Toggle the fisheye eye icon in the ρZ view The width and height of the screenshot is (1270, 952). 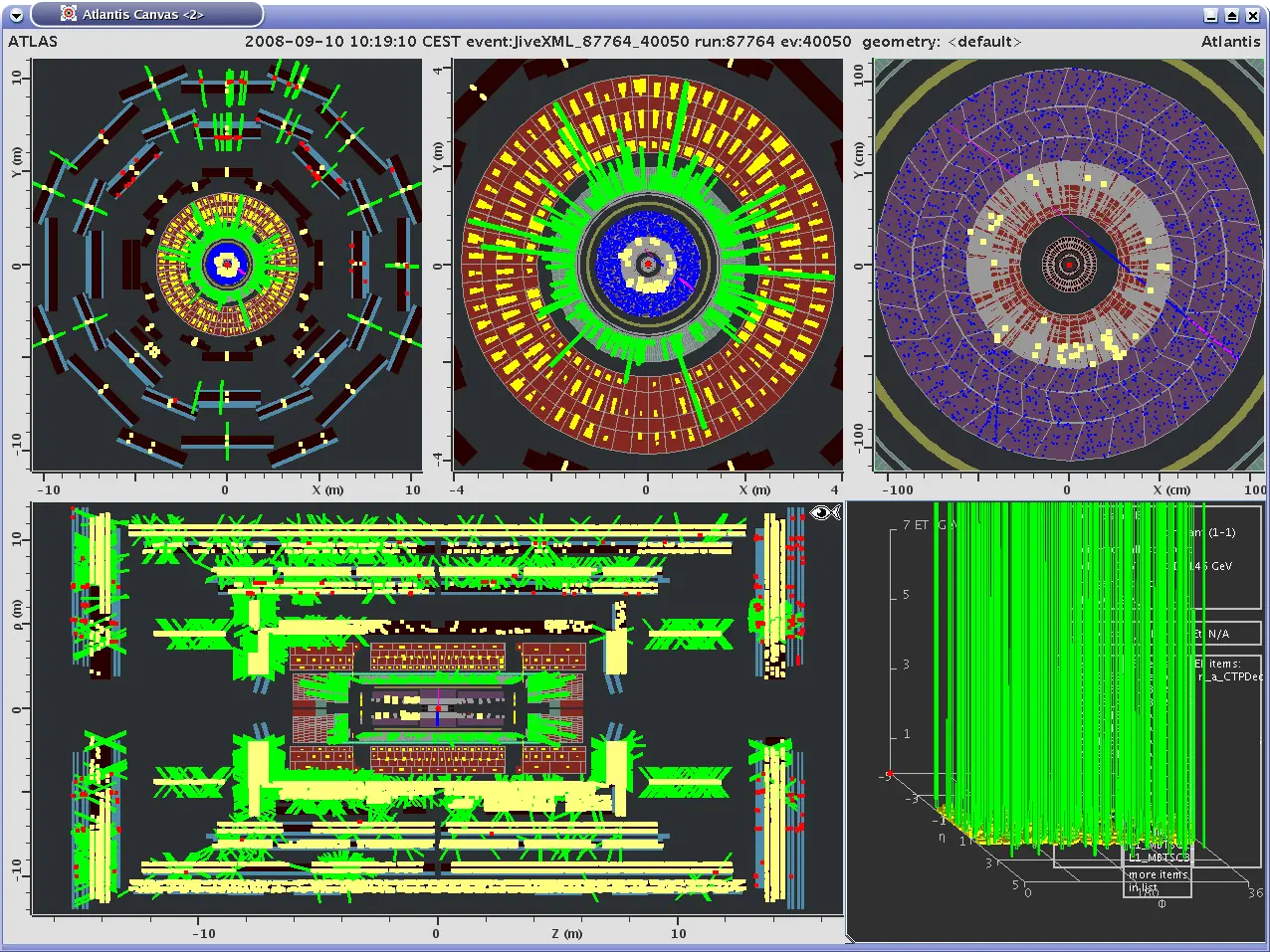825,512
